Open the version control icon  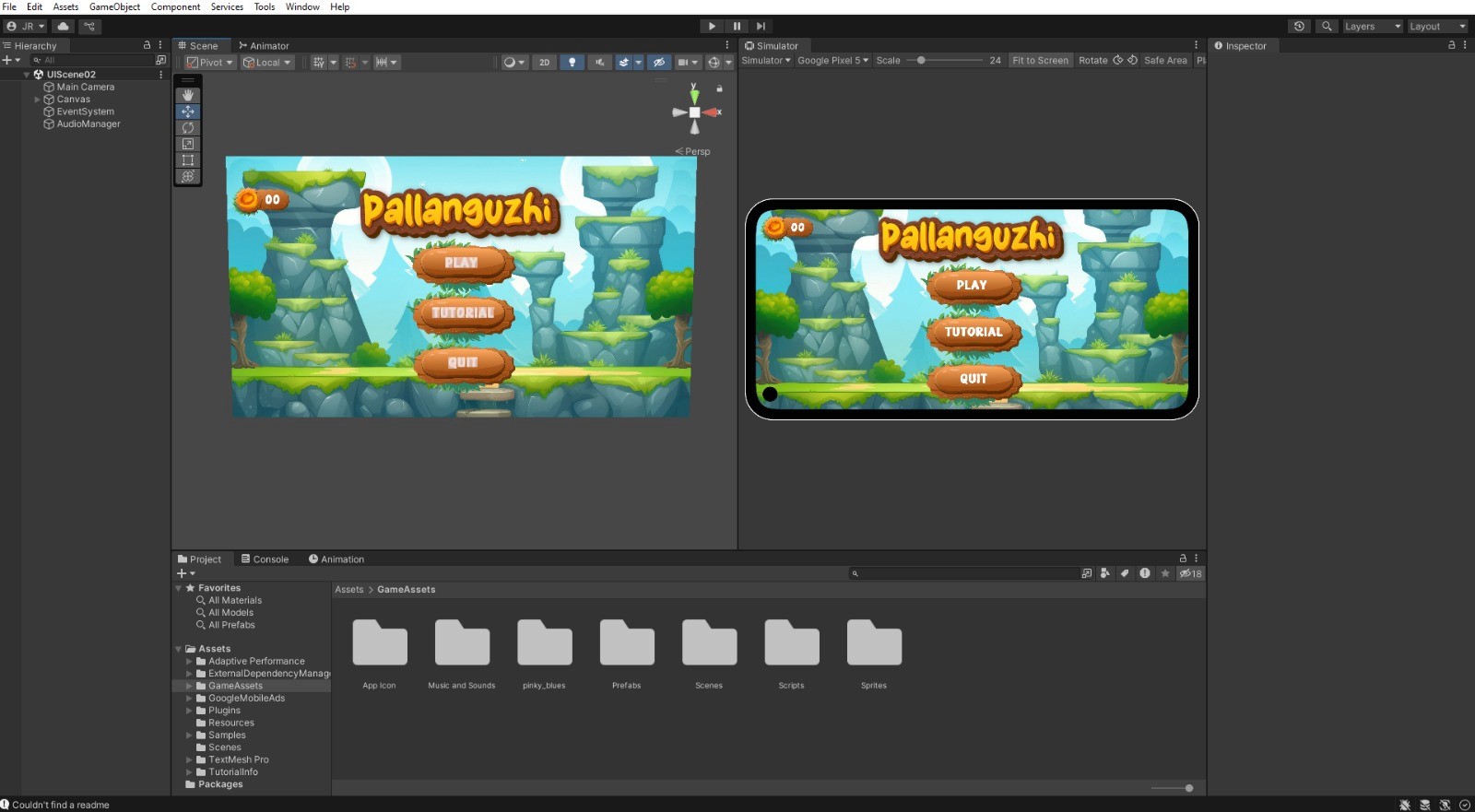coord(90,26)
